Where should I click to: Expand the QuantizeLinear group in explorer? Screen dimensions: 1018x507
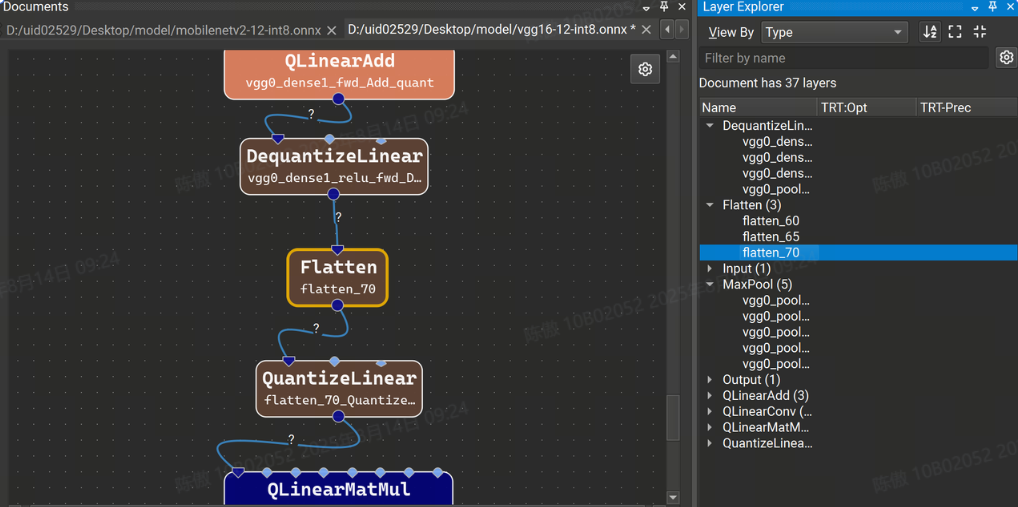point(710,443)
